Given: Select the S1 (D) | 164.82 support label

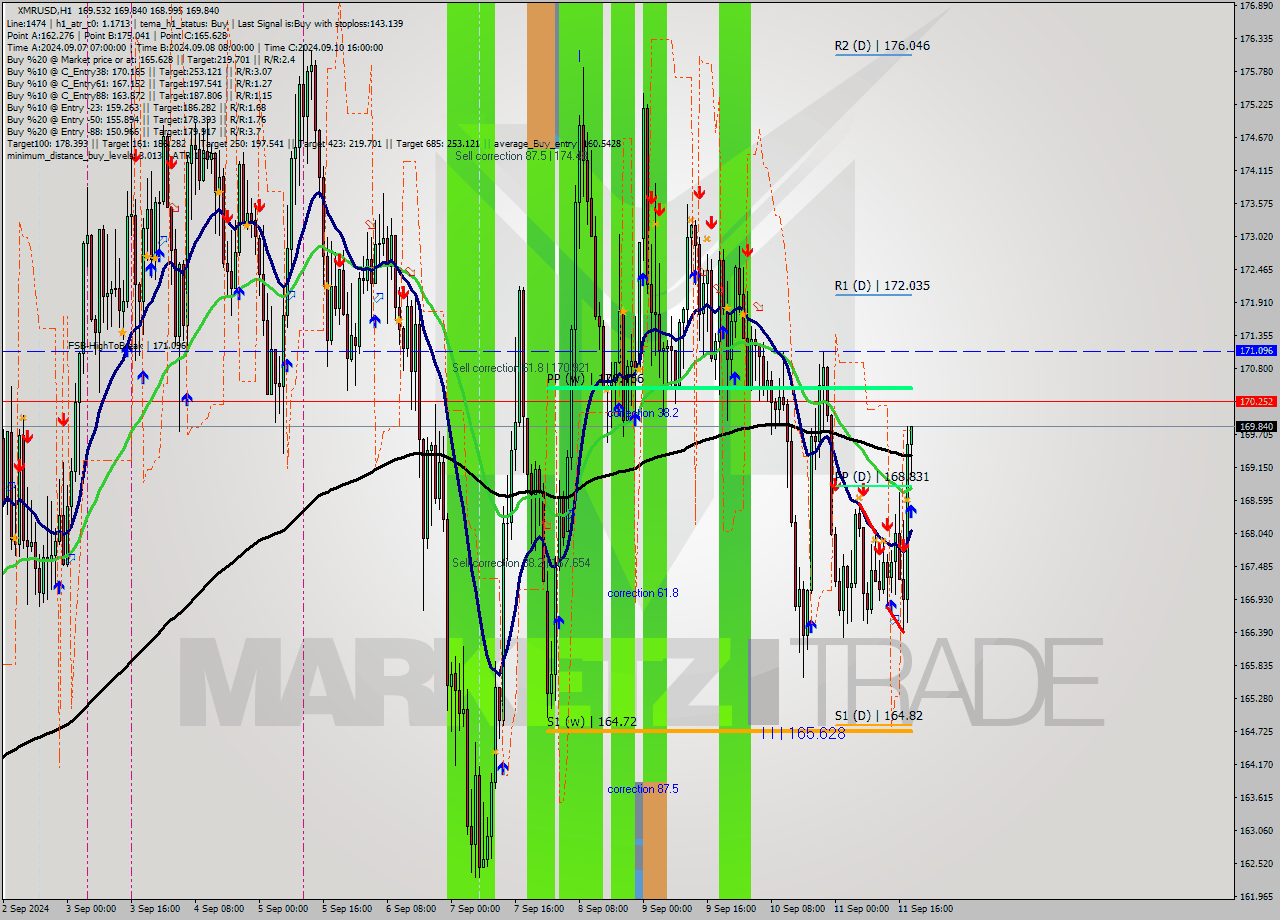Looking at the screenshot, I should 879,716.
